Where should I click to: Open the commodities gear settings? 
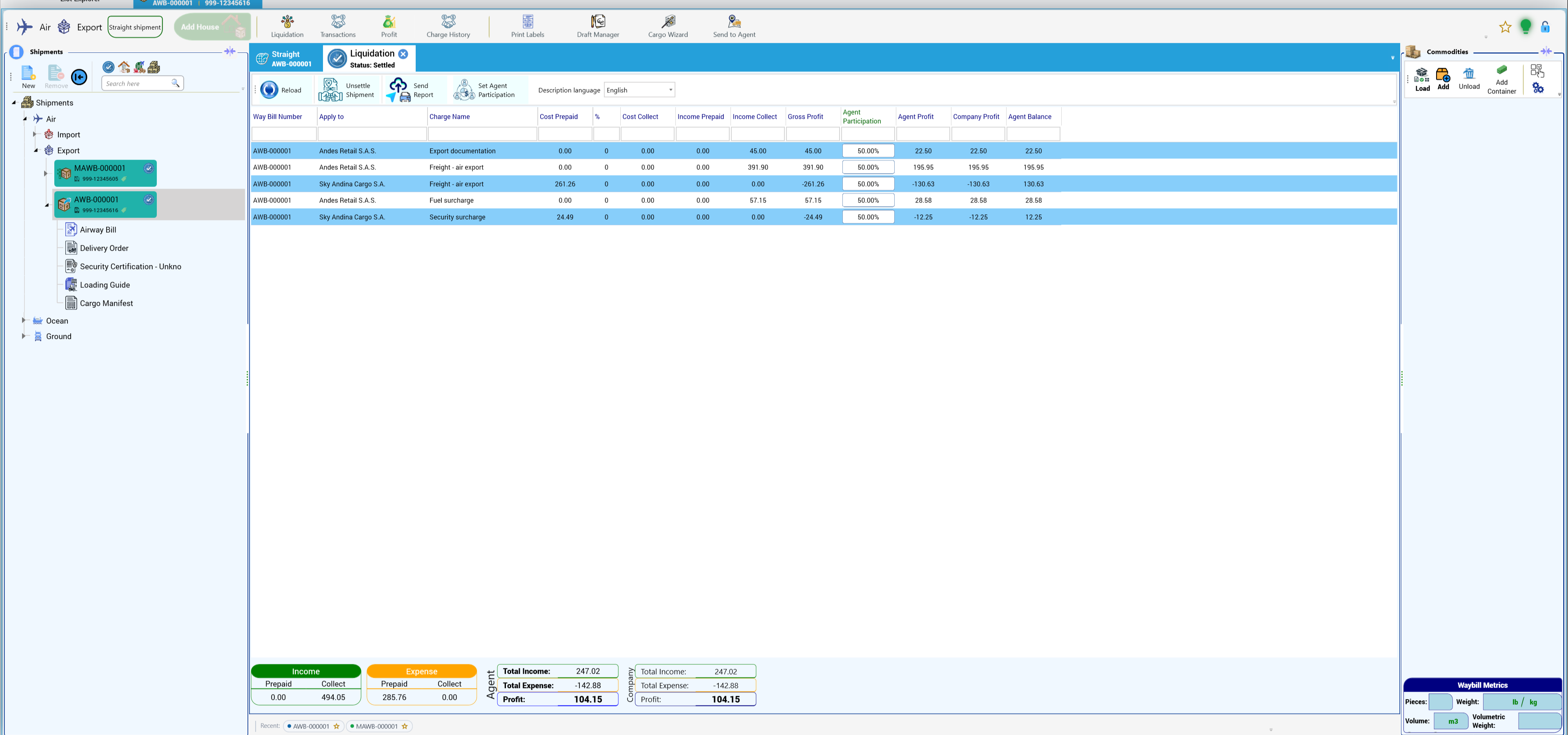click(1537, 88)
